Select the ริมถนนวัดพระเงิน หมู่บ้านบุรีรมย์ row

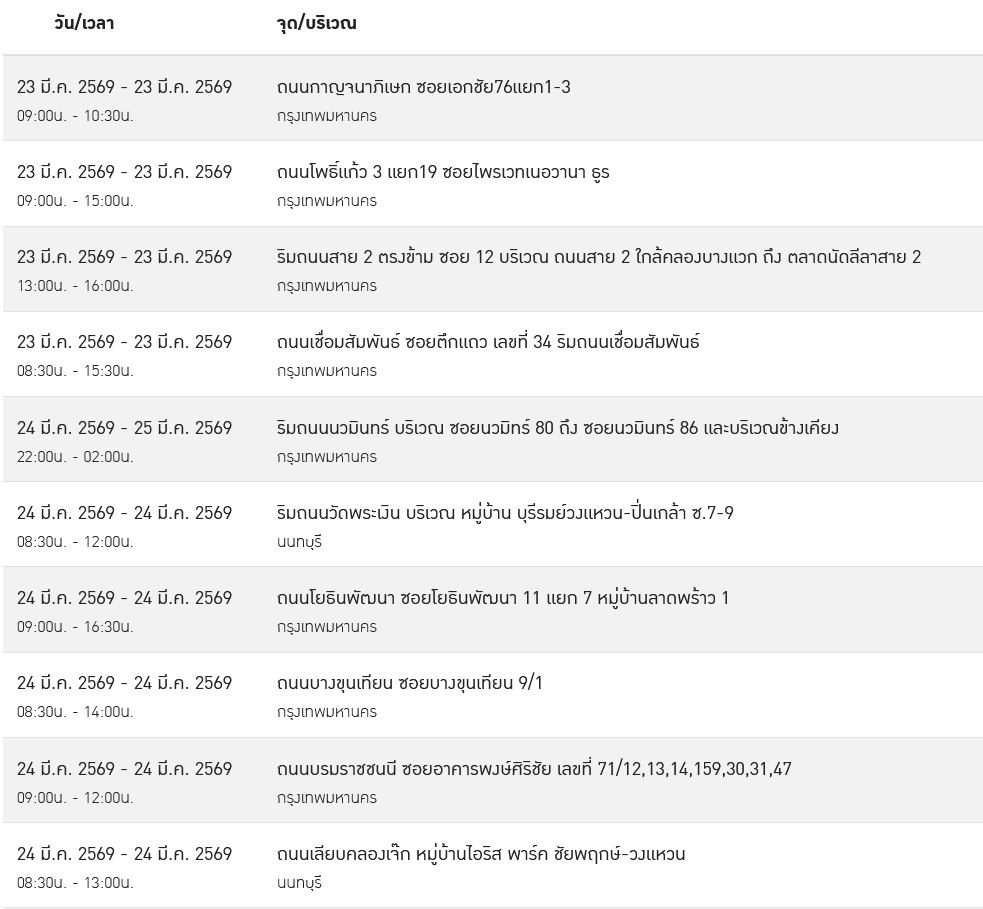[506, 513]
